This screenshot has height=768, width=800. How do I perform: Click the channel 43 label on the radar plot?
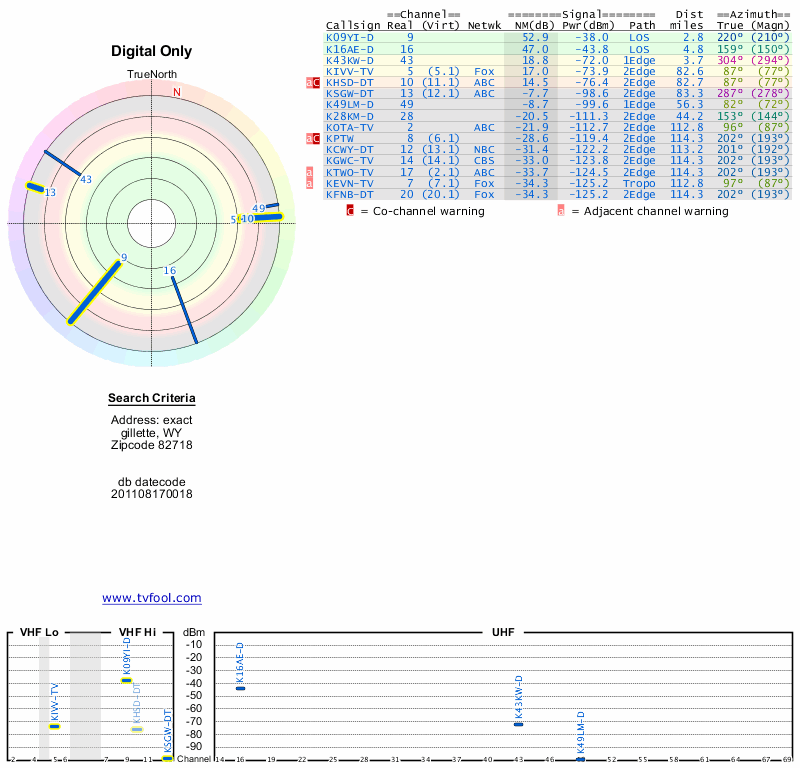tap(86, 180)
